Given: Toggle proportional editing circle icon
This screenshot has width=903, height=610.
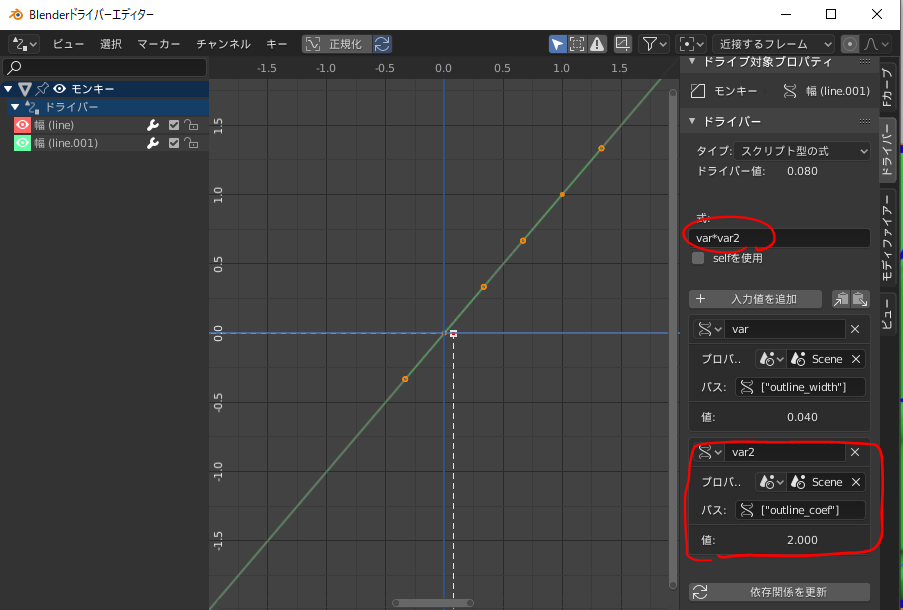Looking at the screenshot, I should coord(849,44).
